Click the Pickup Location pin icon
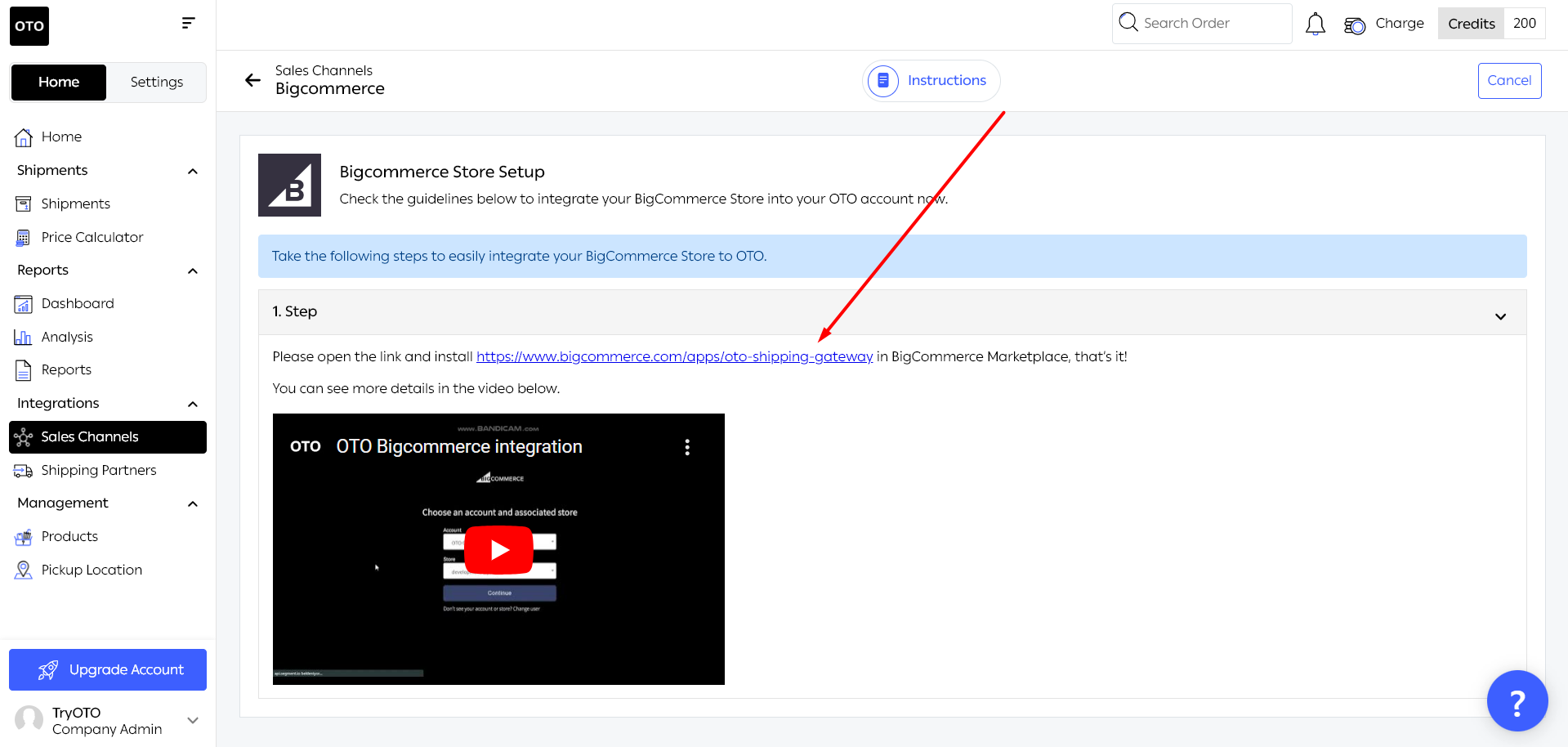 click(24, 570)
